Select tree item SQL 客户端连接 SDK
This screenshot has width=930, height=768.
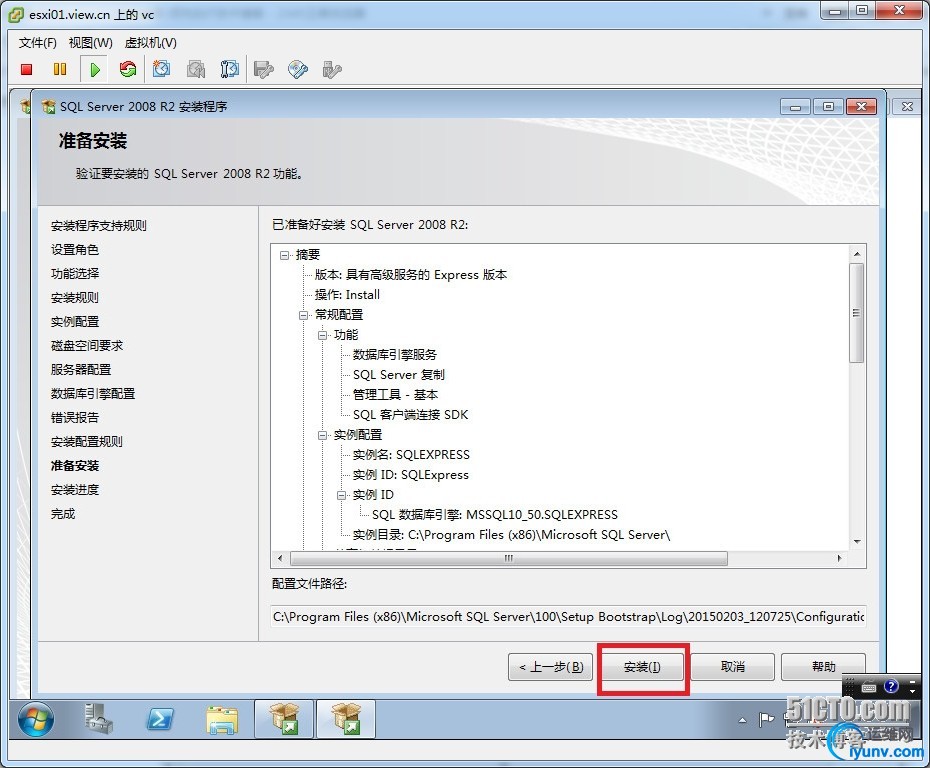410,415
